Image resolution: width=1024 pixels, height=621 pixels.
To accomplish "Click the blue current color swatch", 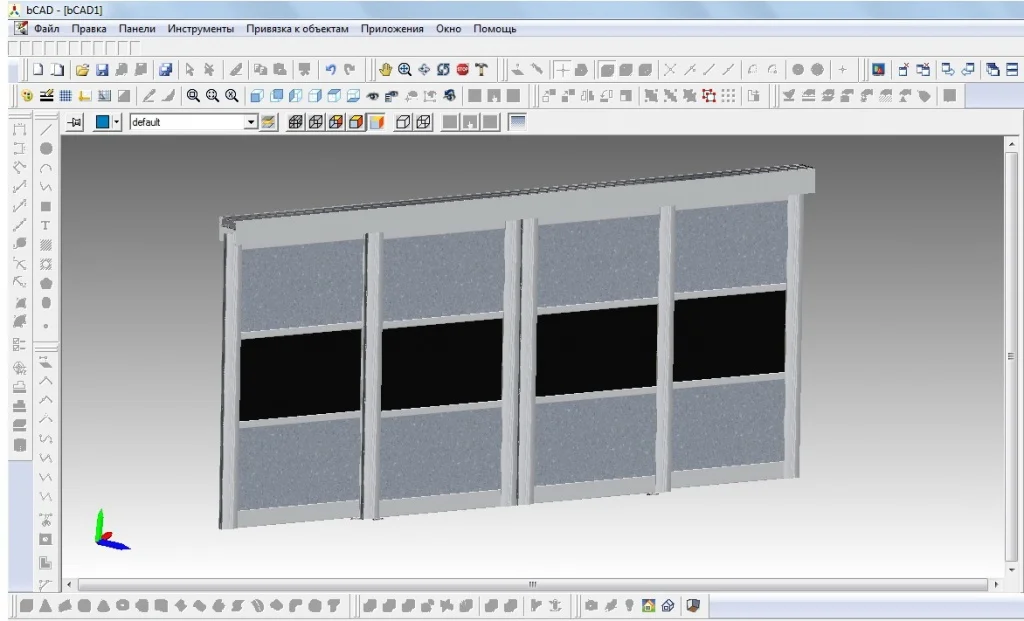I will [x=103, y=122].
